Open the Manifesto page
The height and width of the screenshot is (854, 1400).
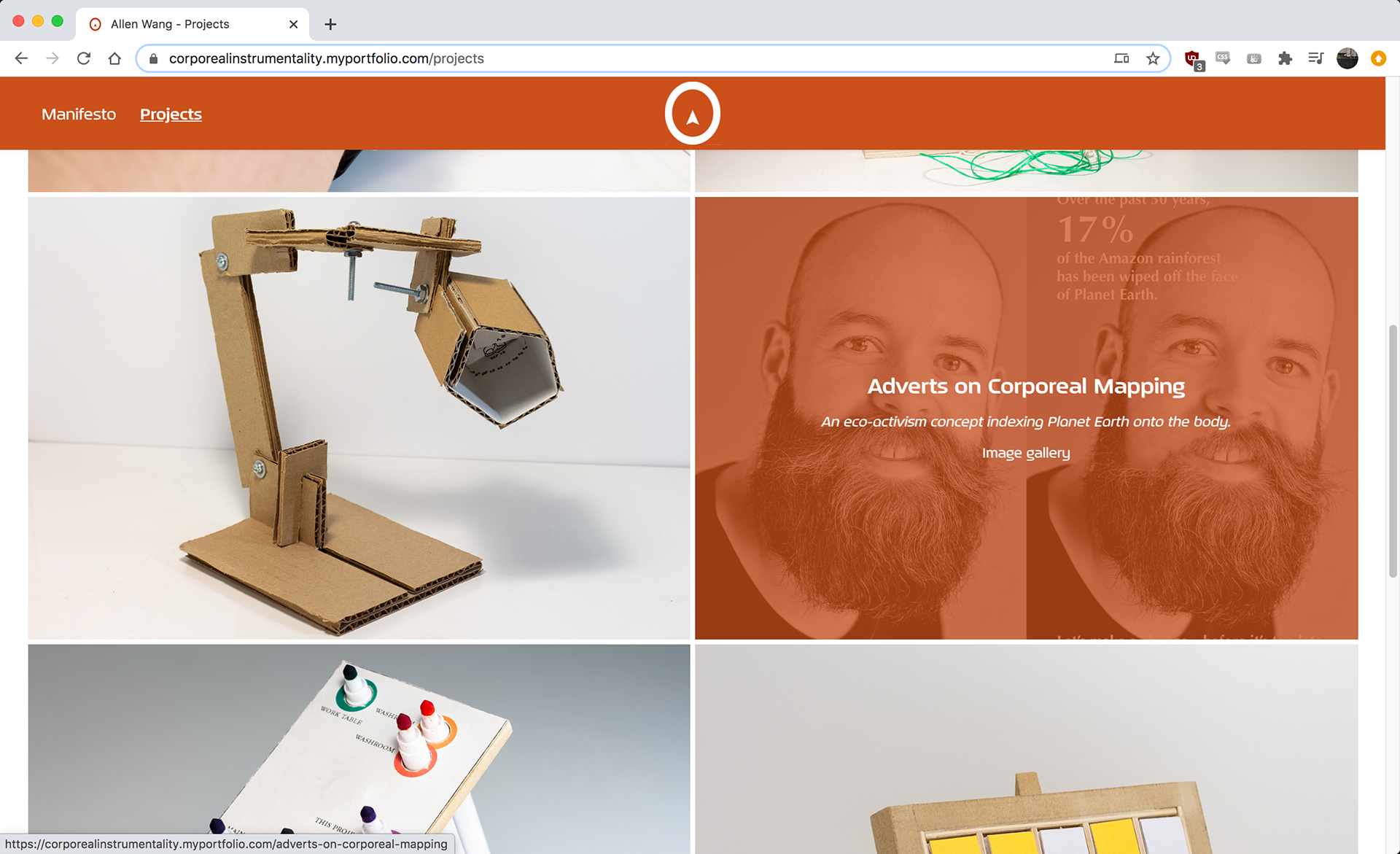[x=79, y=114]
